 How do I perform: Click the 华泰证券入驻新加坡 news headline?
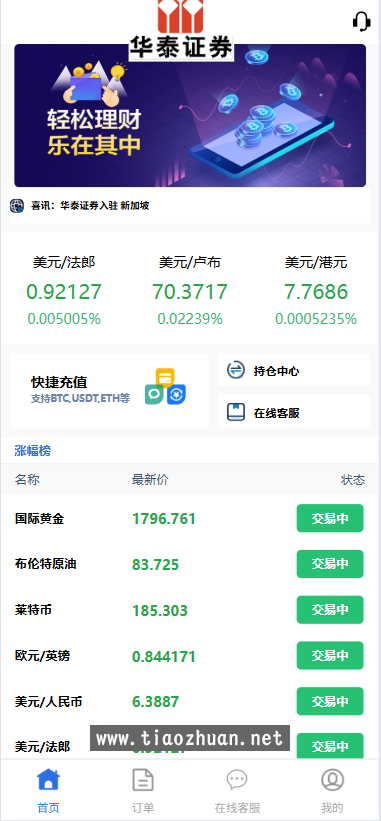point(89,206)
